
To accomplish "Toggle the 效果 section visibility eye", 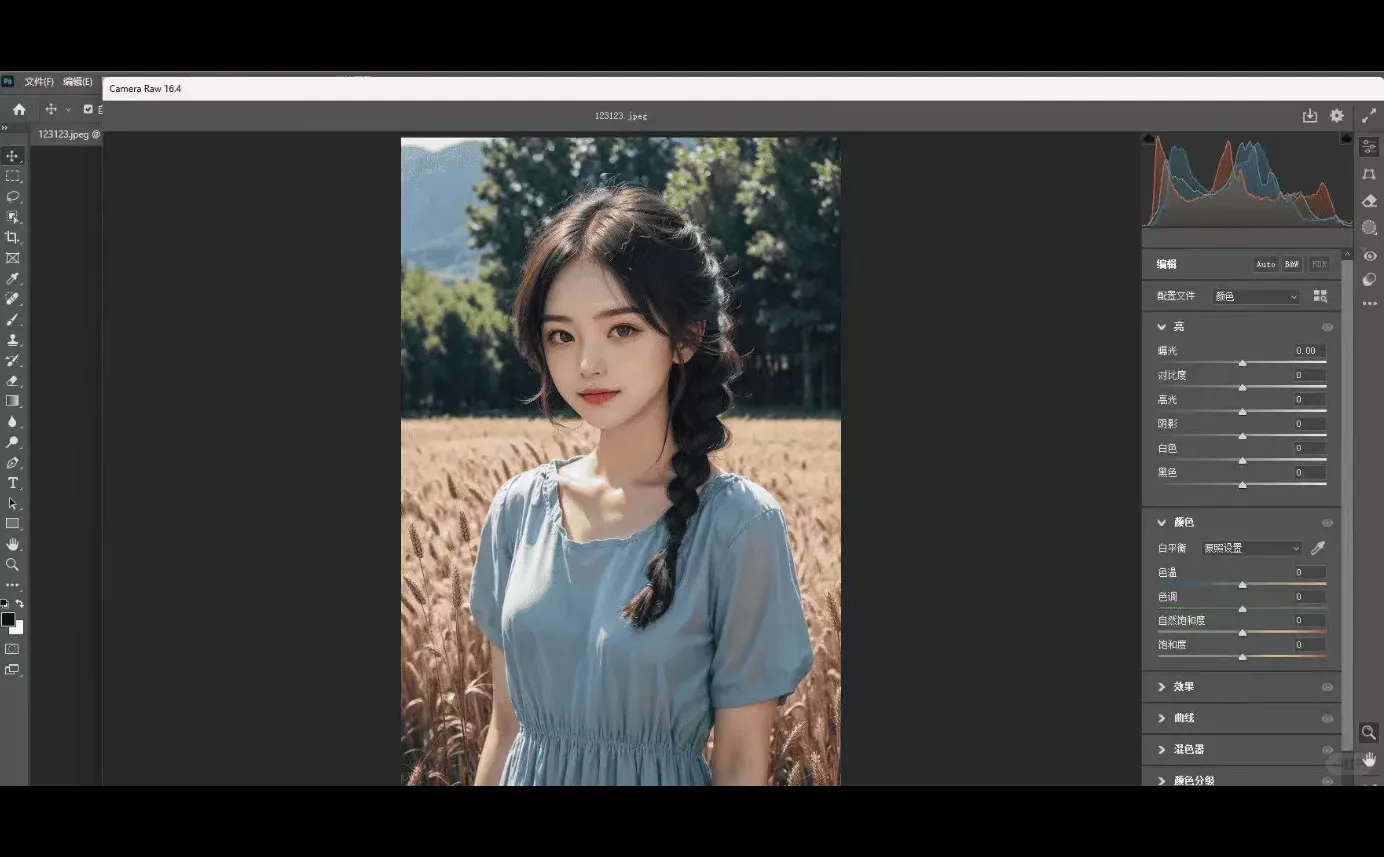I will (x=1327, y=687).
